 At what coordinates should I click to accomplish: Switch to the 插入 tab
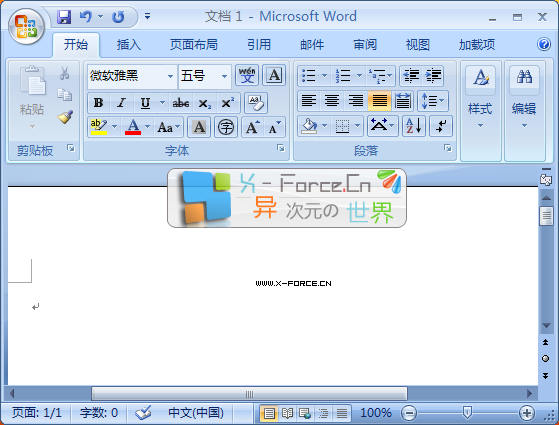coord(129,45)
